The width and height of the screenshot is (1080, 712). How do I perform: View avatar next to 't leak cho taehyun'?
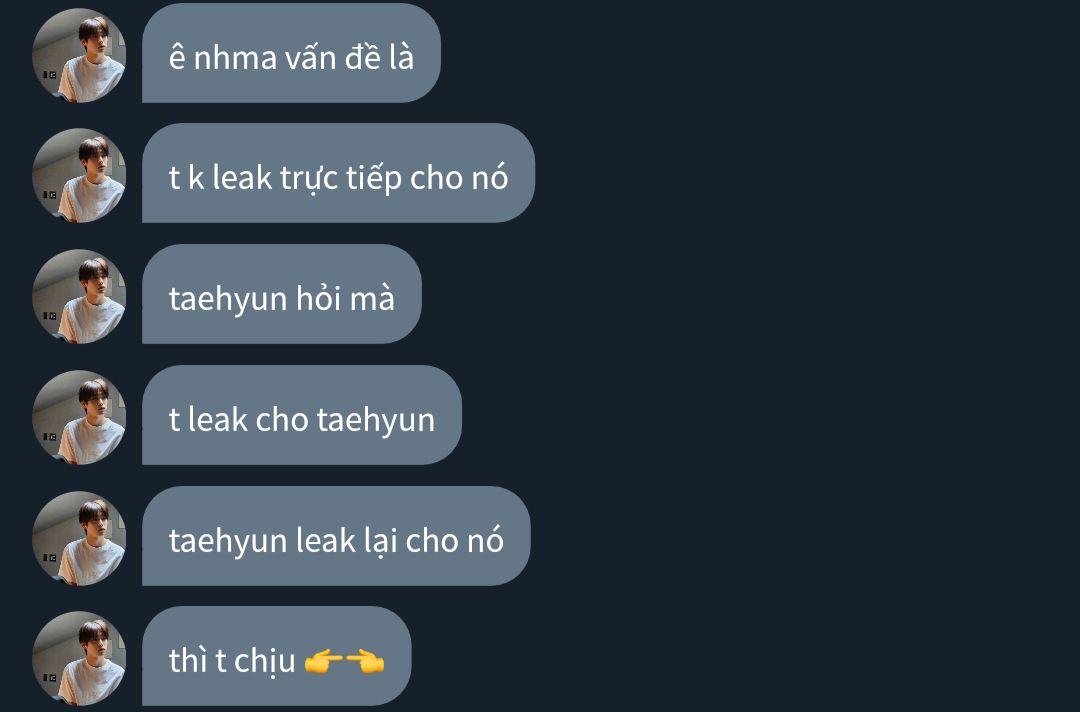[79, 418]
